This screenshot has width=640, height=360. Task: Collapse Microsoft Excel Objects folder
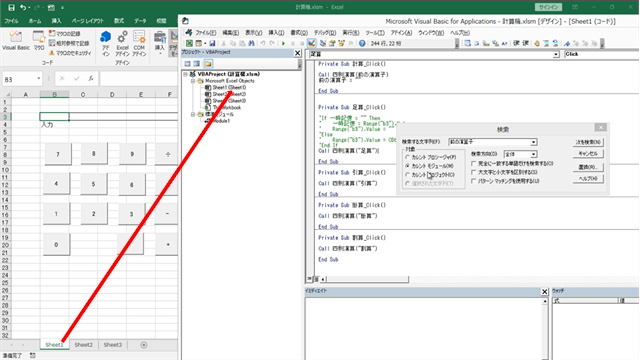click(x=193, y=81)
